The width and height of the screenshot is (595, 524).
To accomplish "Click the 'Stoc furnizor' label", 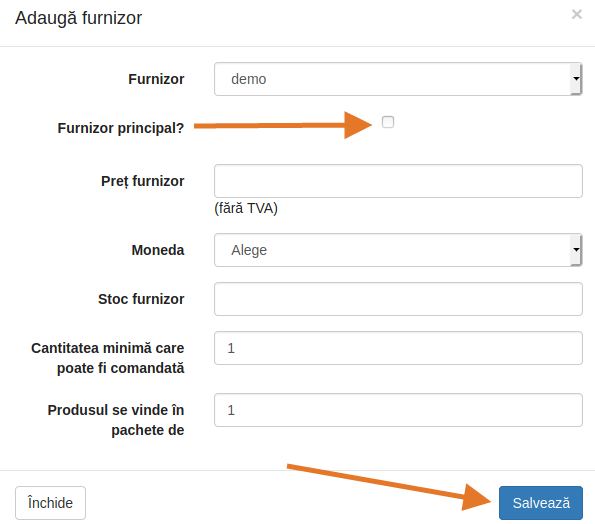I will (x=141, y=299).
